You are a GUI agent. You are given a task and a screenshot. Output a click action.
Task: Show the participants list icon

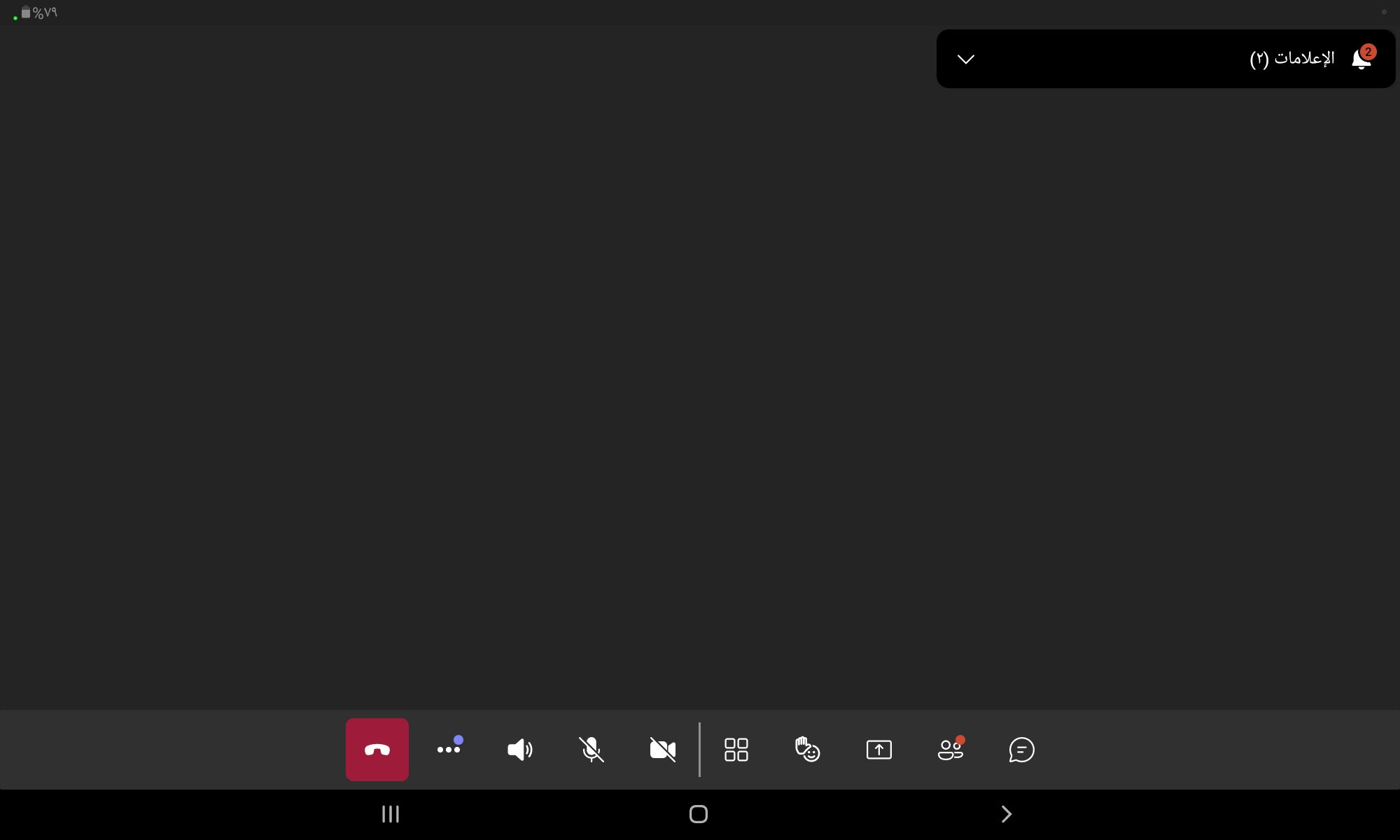(951, 750)
